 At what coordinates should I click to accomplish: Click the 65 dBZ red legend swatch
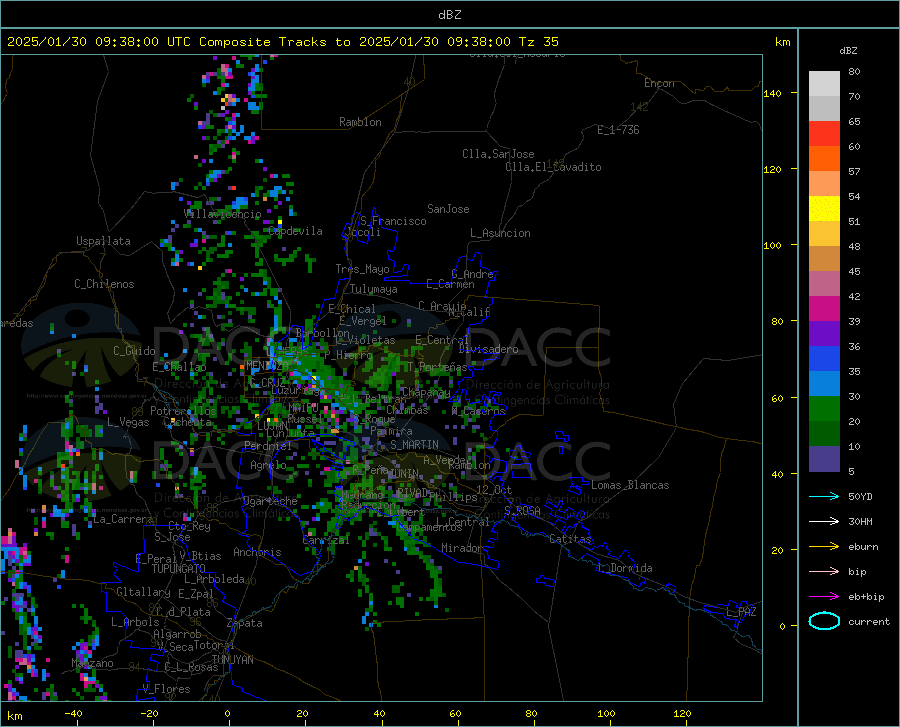pos(824,133)
